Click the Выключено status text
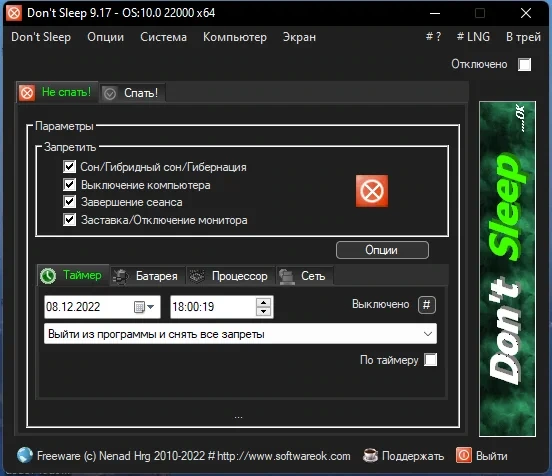Screen dimensions: 552x476 (381, 304)
